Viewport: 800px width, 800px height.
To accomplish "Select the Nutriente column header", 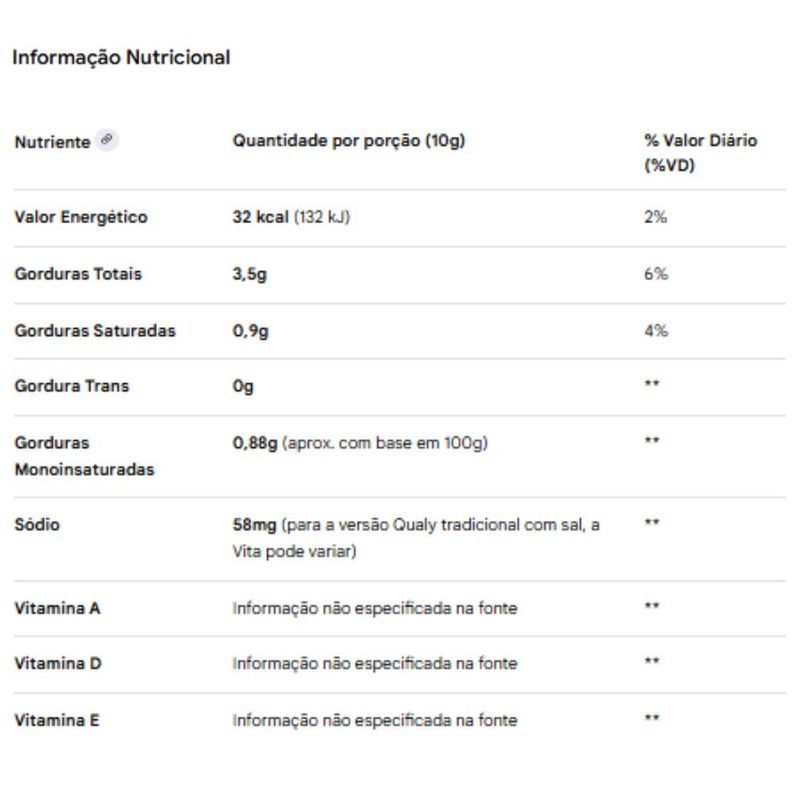I will pyautogui.click(x=52, y=142).
